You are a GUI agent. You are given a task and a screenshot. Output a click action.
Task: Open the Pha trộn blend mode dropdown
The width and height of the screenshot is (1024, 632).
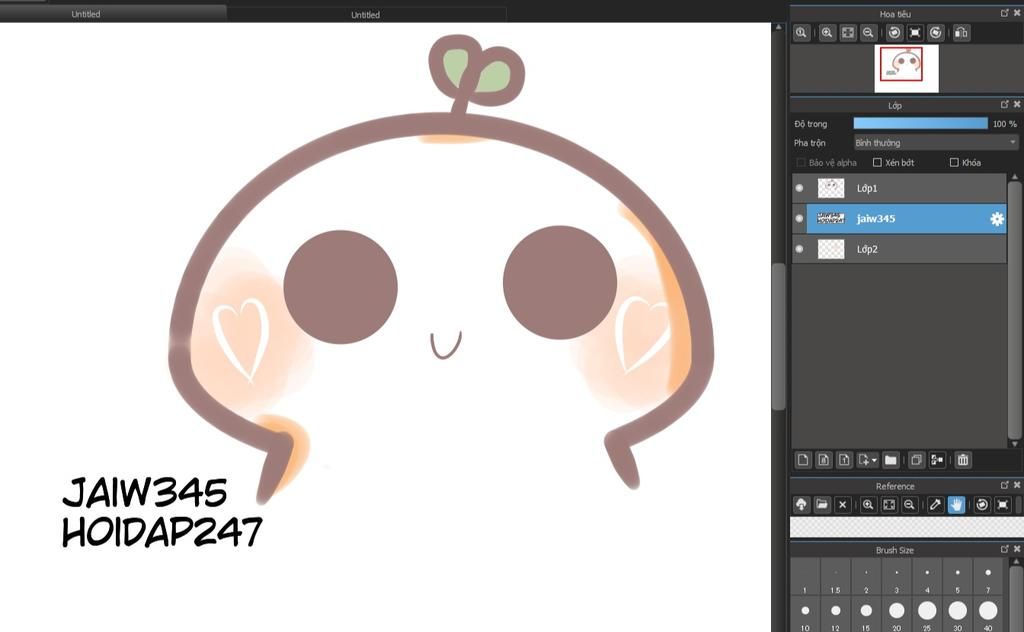(x=936, y=142)
